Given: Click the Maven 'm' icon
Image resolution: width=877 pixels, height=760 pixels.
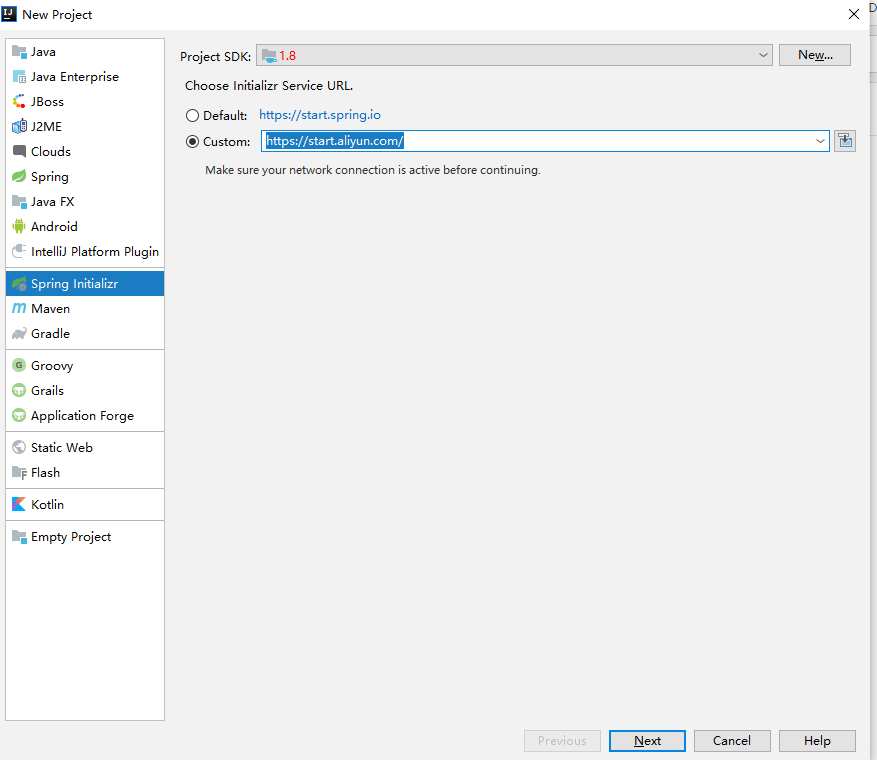Looking at the screenshot, I should coord(19,309).
